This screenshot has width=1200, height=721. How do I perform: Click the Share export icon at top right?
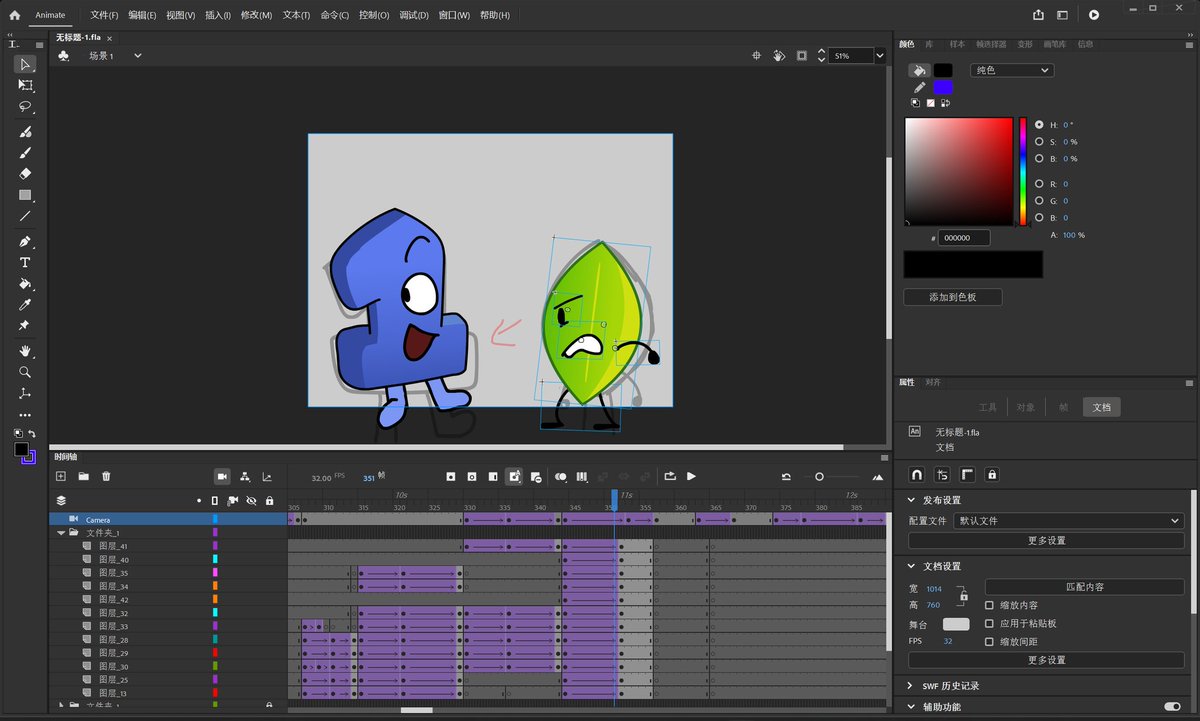point(1038,15)
